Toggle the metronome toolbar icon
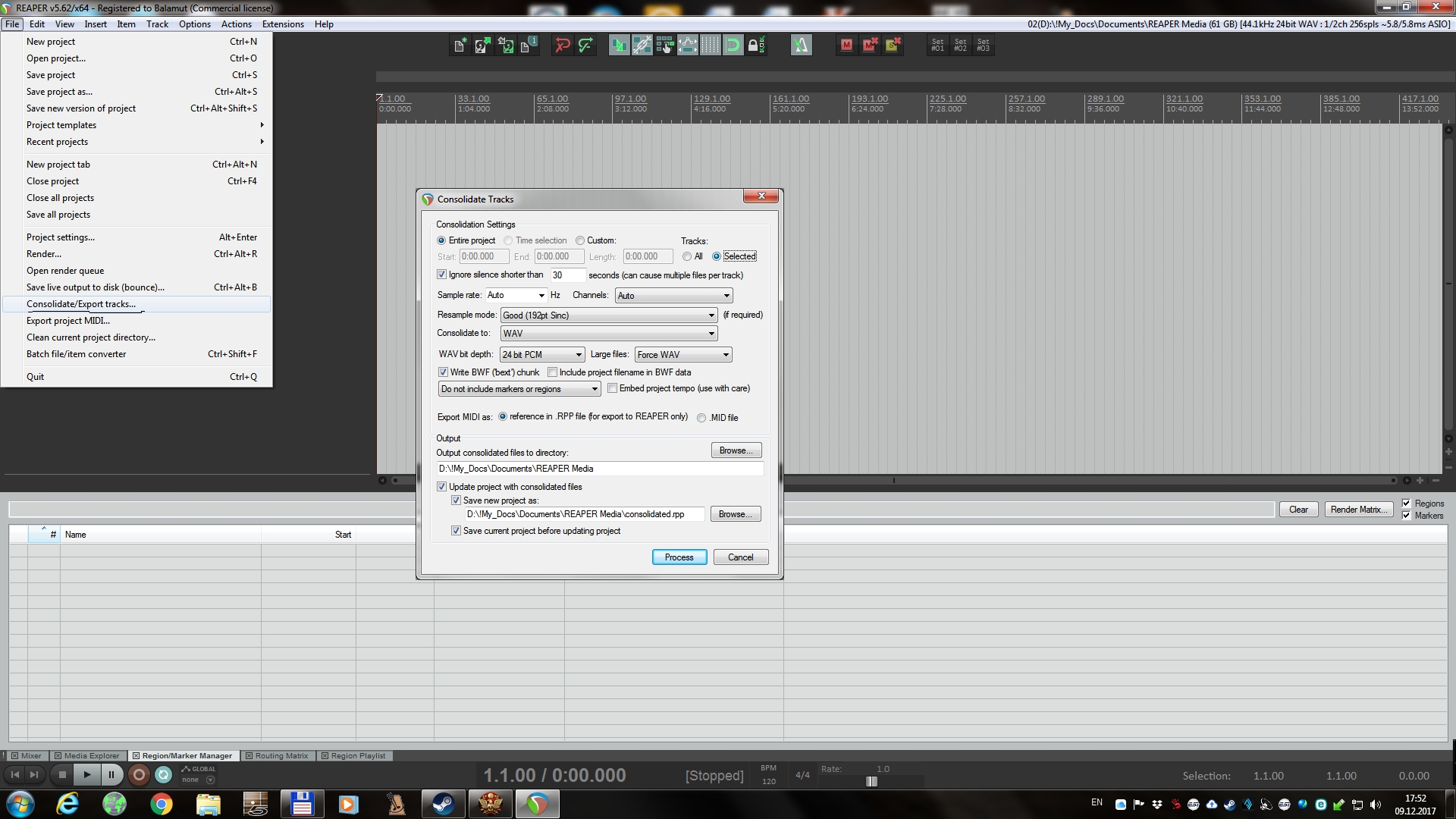 point(801,45)
